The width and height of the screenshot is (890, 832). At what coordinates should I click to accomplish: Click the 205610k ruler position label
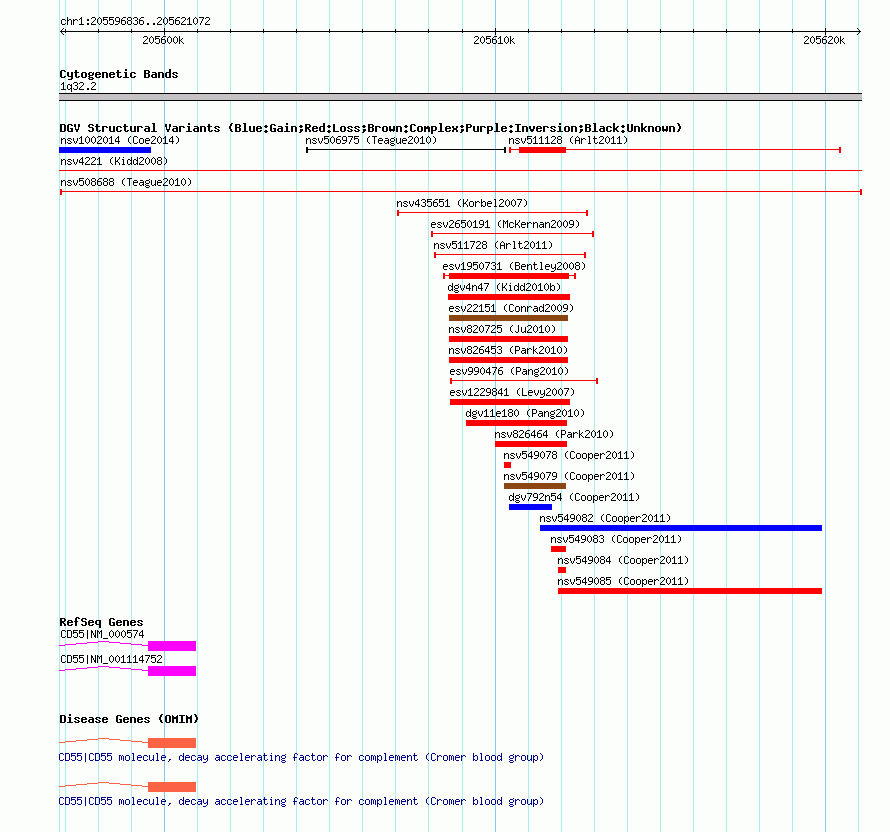[x=494, y=40]
